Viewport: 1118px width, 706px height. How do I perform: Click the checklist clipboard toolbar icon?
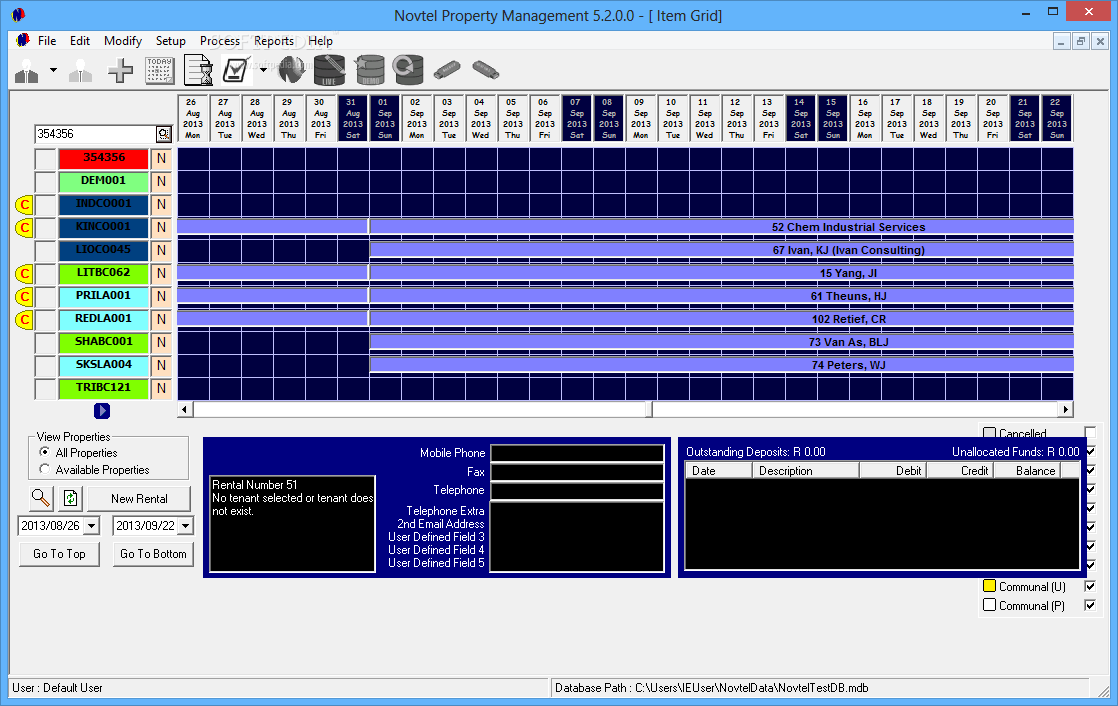coord(236,70)
